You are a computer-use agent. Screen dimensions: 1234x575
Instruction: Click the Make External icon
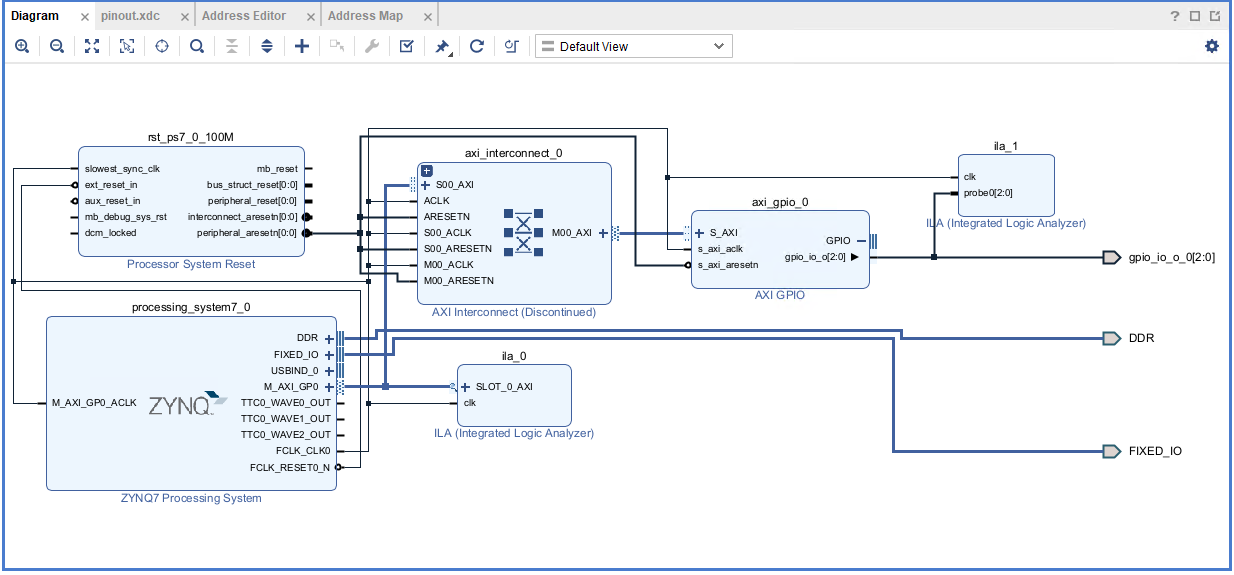click(337, 46)
